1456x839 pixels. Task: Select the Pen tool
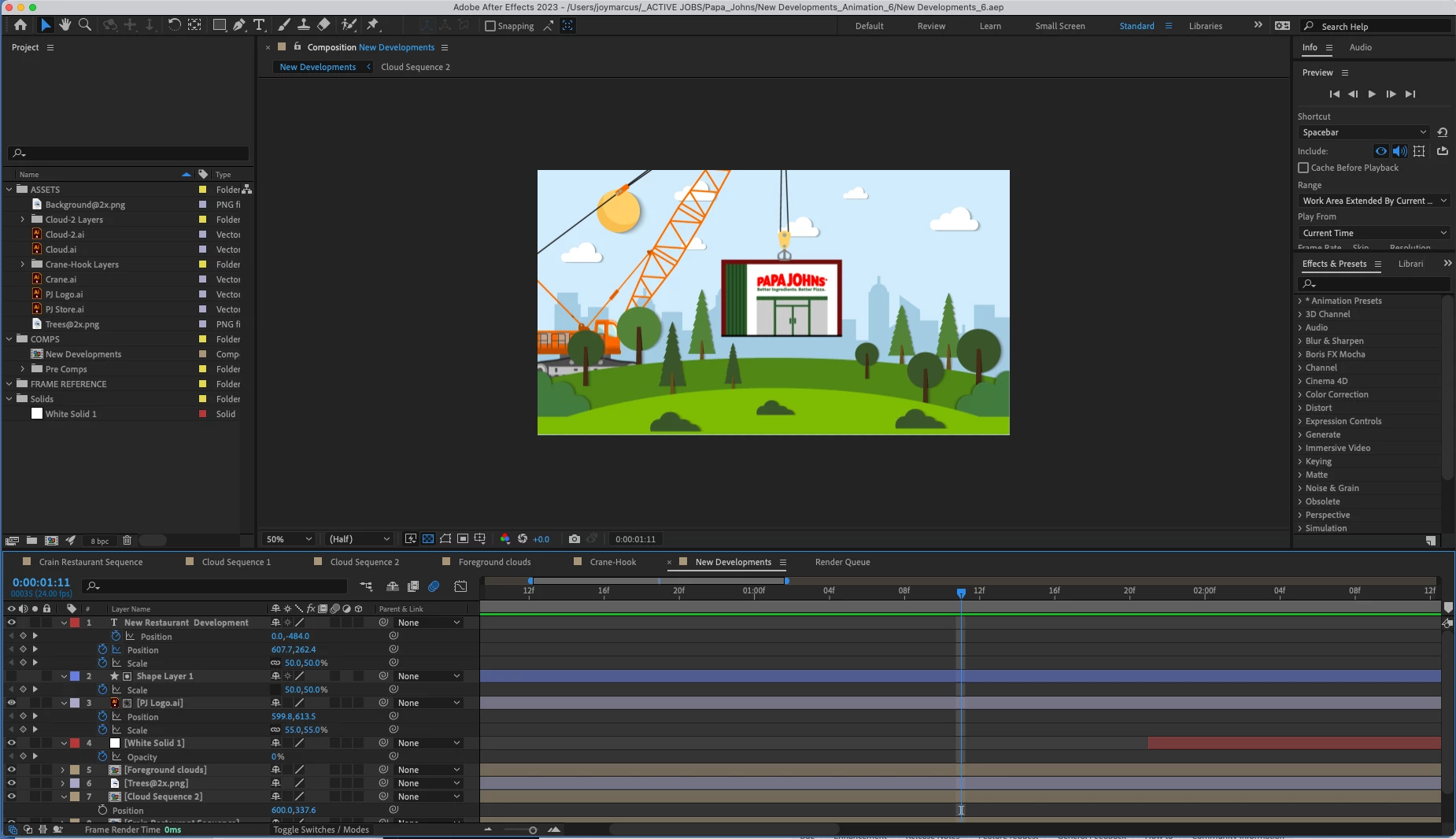tap(239, 25)
